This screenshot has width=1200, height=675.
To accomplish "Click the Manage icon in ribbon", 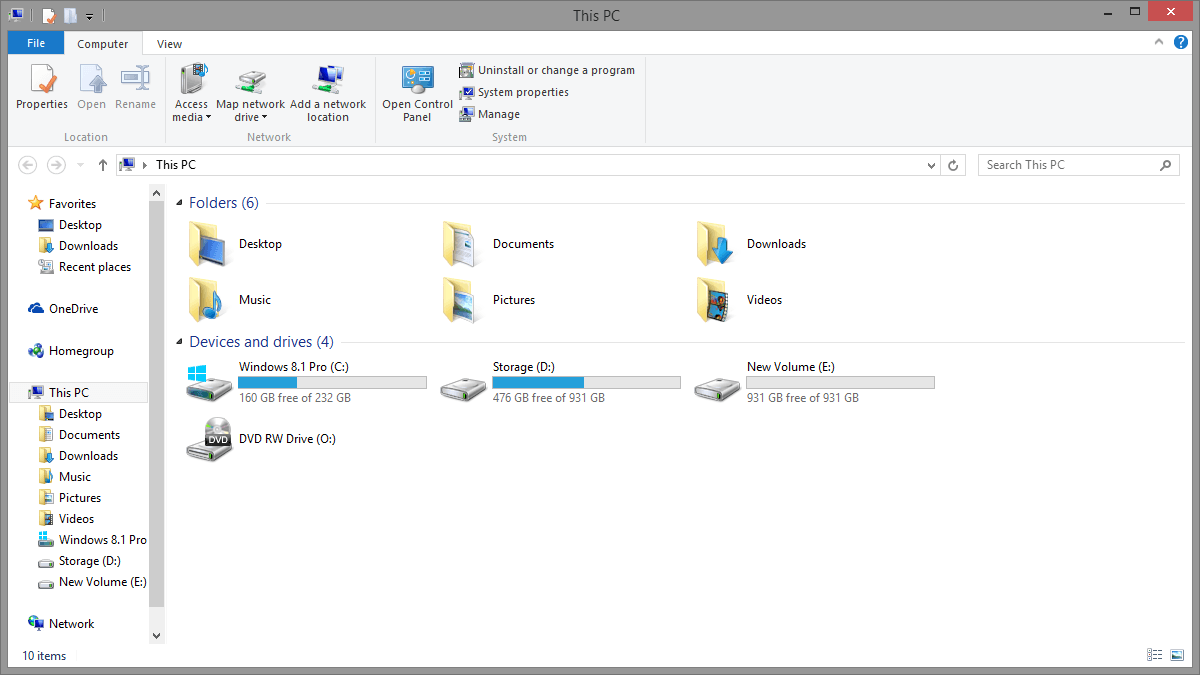I will (467, 114).
